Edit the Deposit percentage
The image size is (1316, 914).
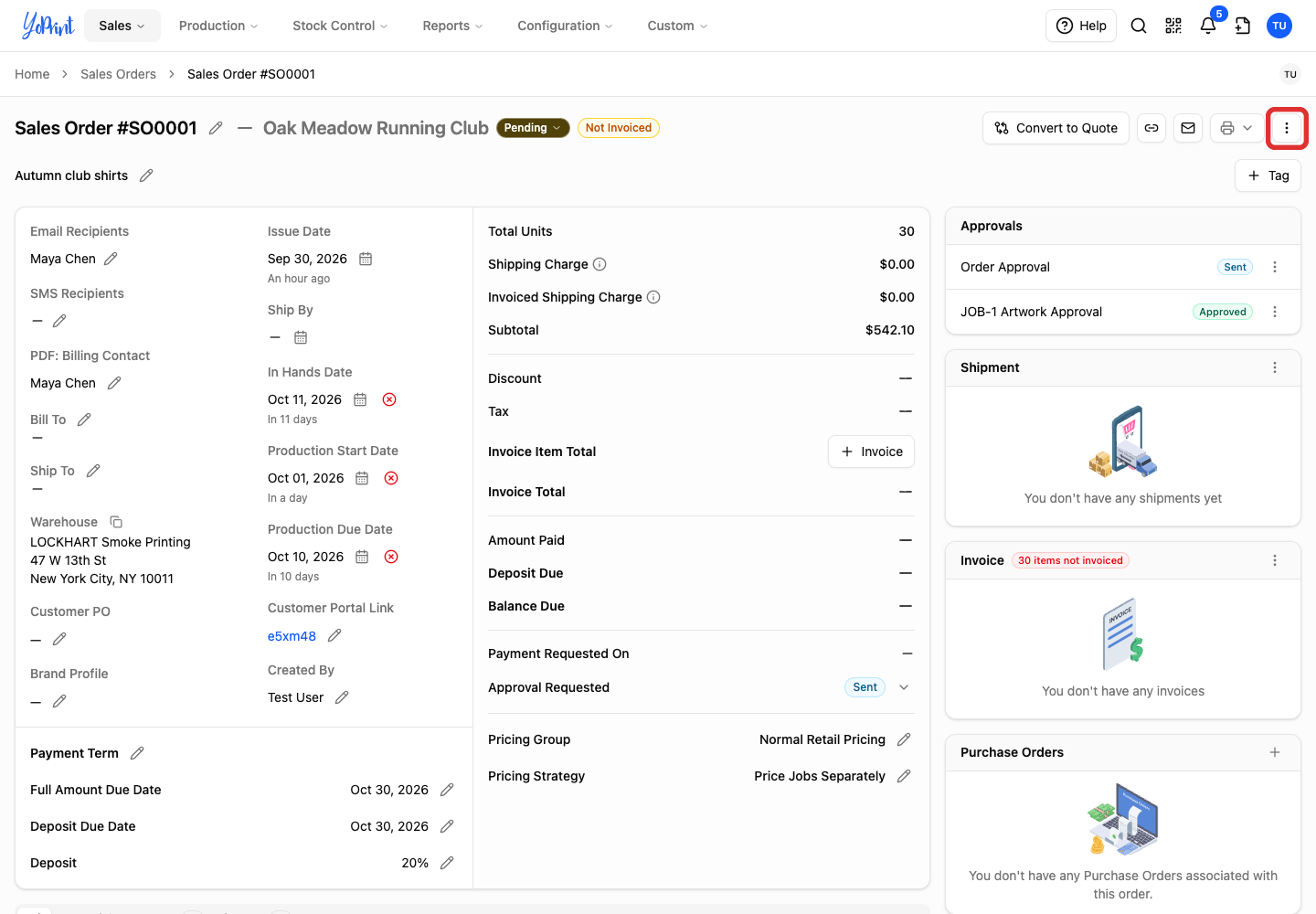pyautogui.click(x=447, y=863)
